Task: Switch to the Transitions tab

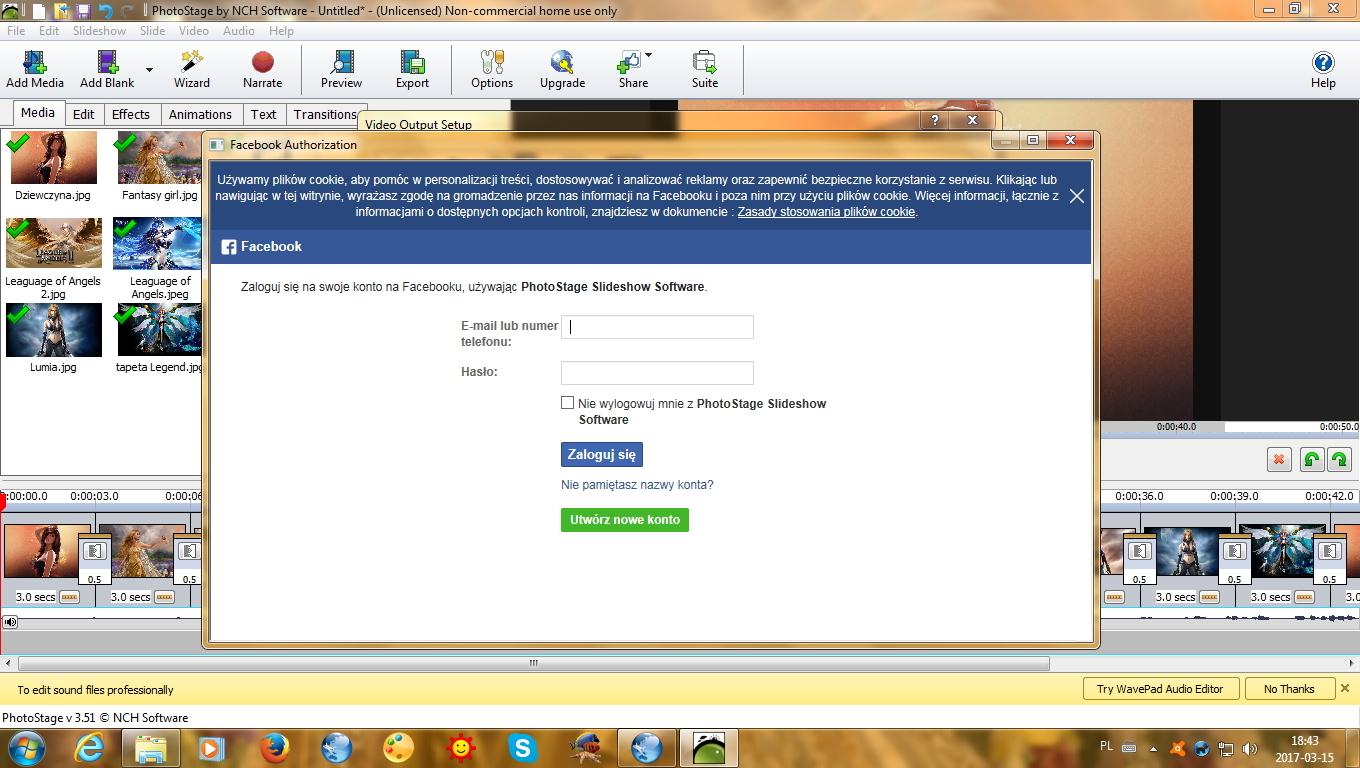Action: coord(324,114)
